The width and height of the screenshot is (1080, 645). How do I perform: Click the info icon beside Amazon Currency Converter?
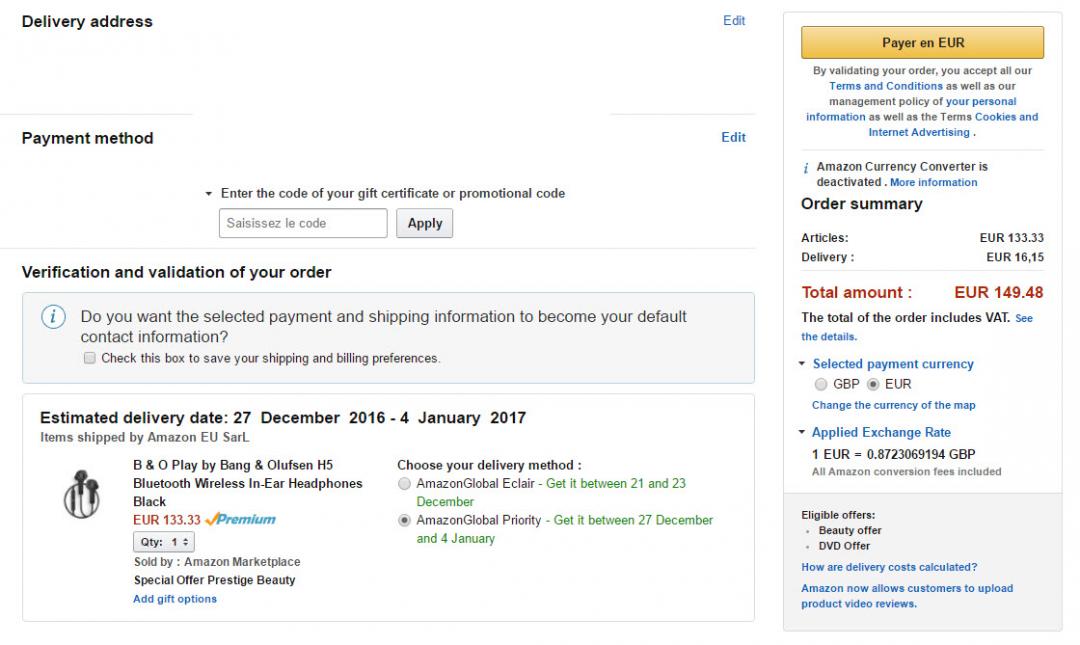[x=806, y=168]
